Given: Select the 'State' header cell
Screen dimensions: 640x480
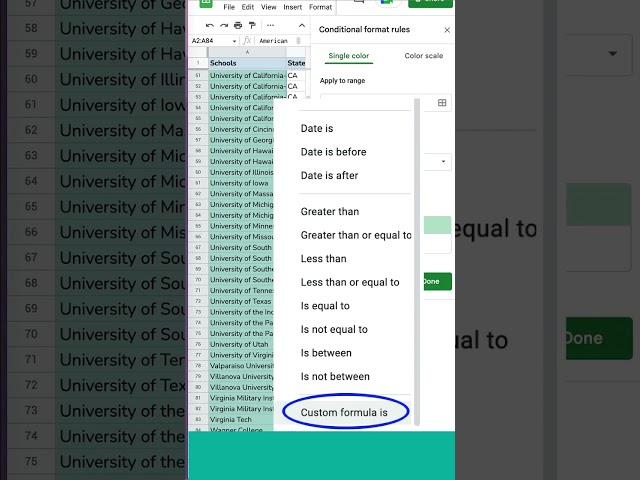Looking at the screenshot, I should coord(296,63).
